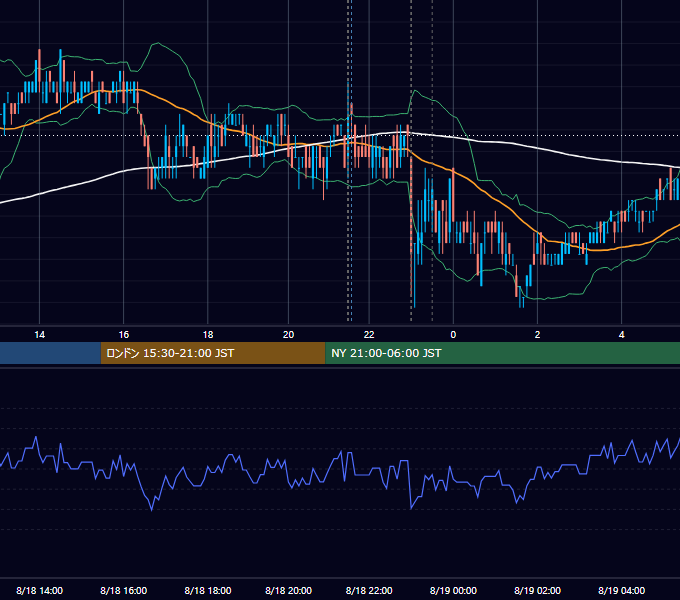
Task: Click the 8/18 16:00 date label
Action: (x=124, y=590)
